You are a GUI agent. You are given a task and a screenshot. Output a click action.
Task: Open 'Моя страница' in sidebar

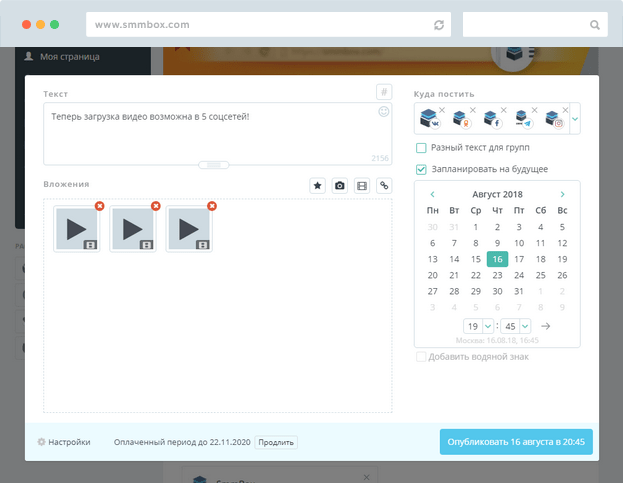(x=68, y=57)
